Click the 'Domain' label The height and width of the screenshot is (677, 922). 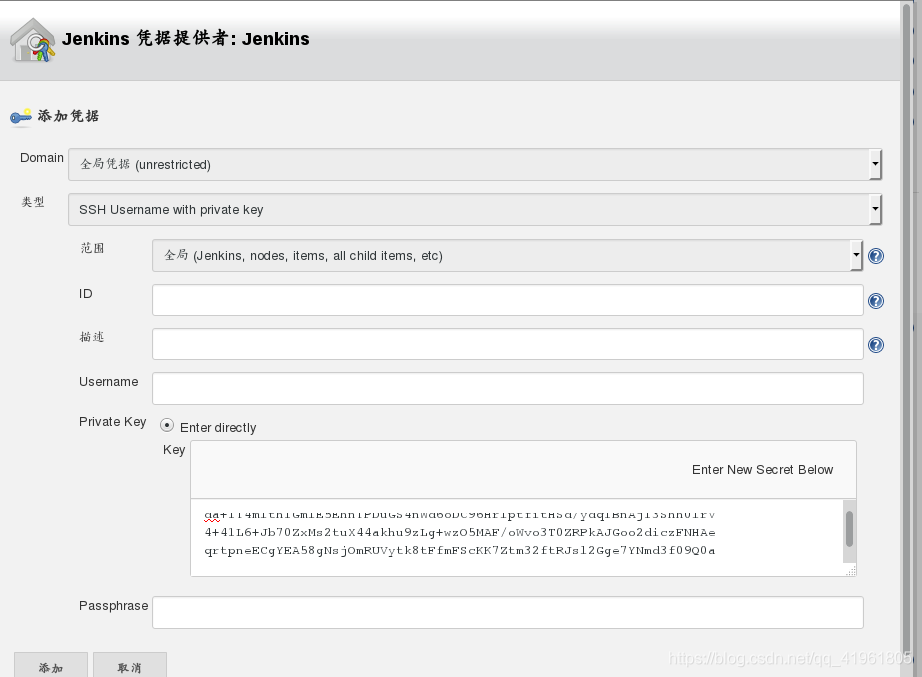42,158
